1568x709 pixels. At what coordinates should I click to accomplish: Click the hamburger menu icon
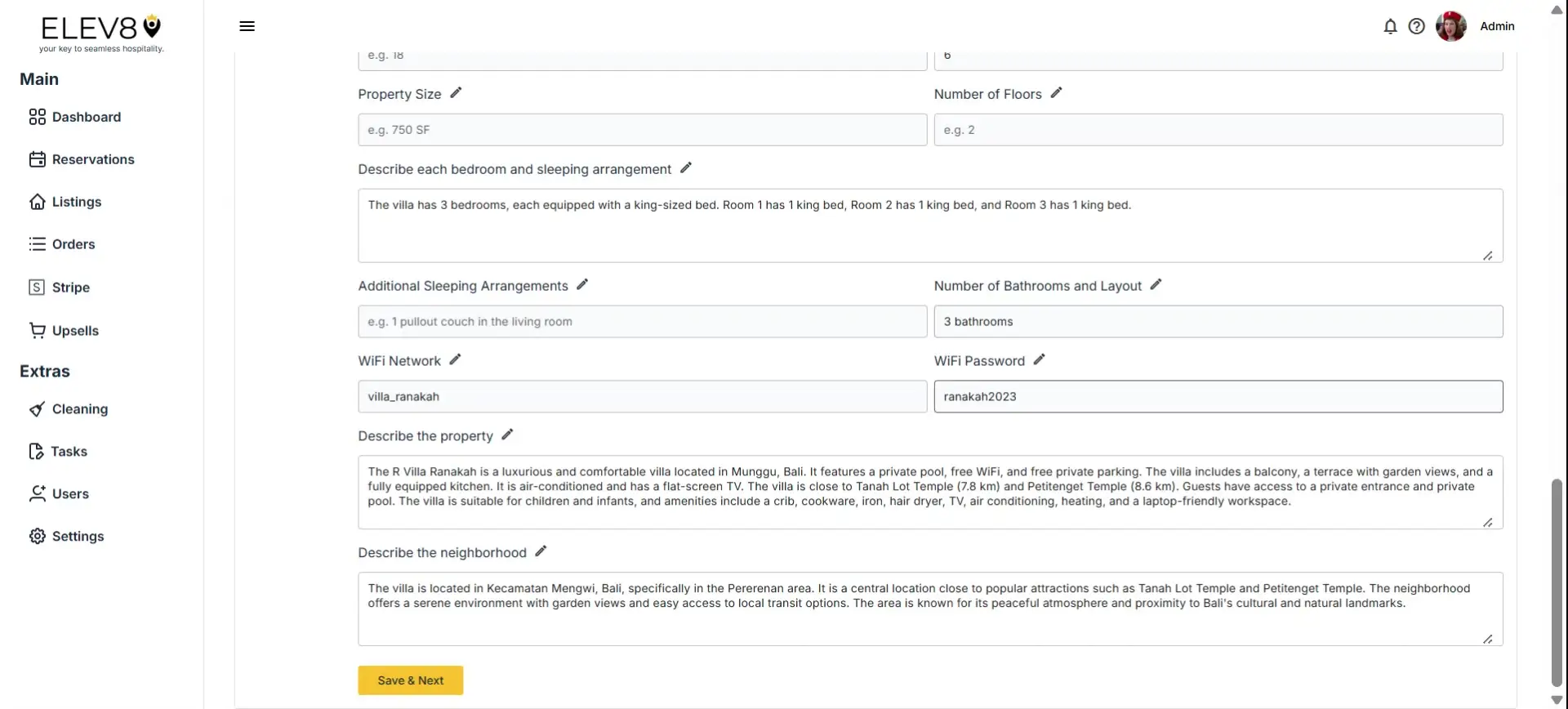pos(247,26)
